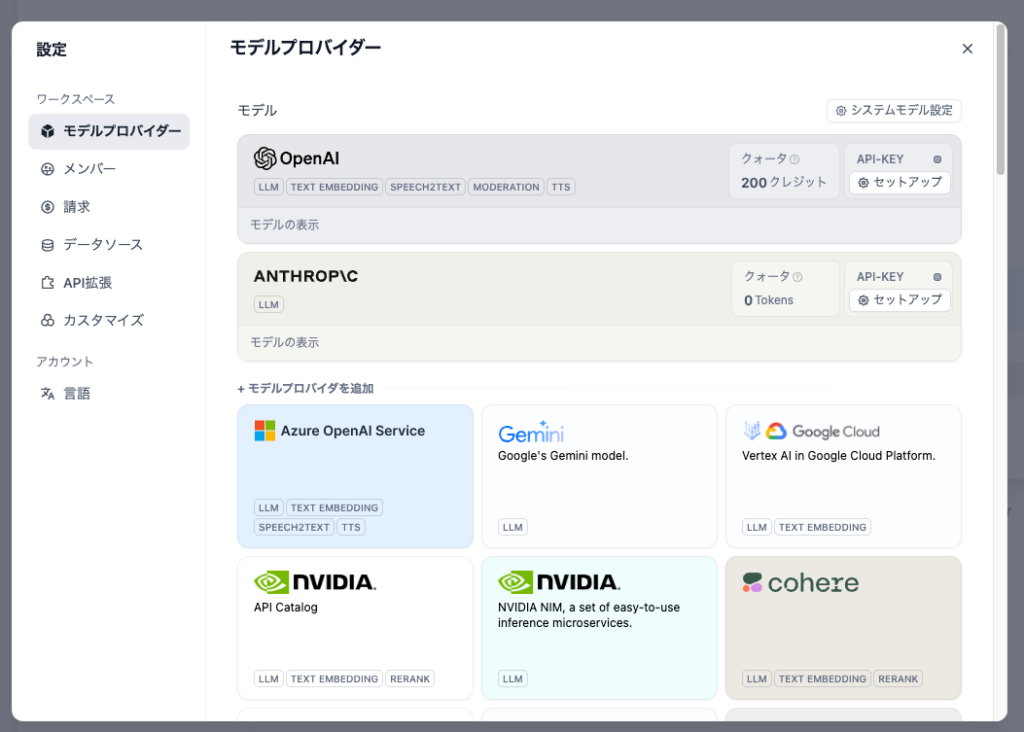Click the RERANK tag on cohere card

click(x=898, y=679)
